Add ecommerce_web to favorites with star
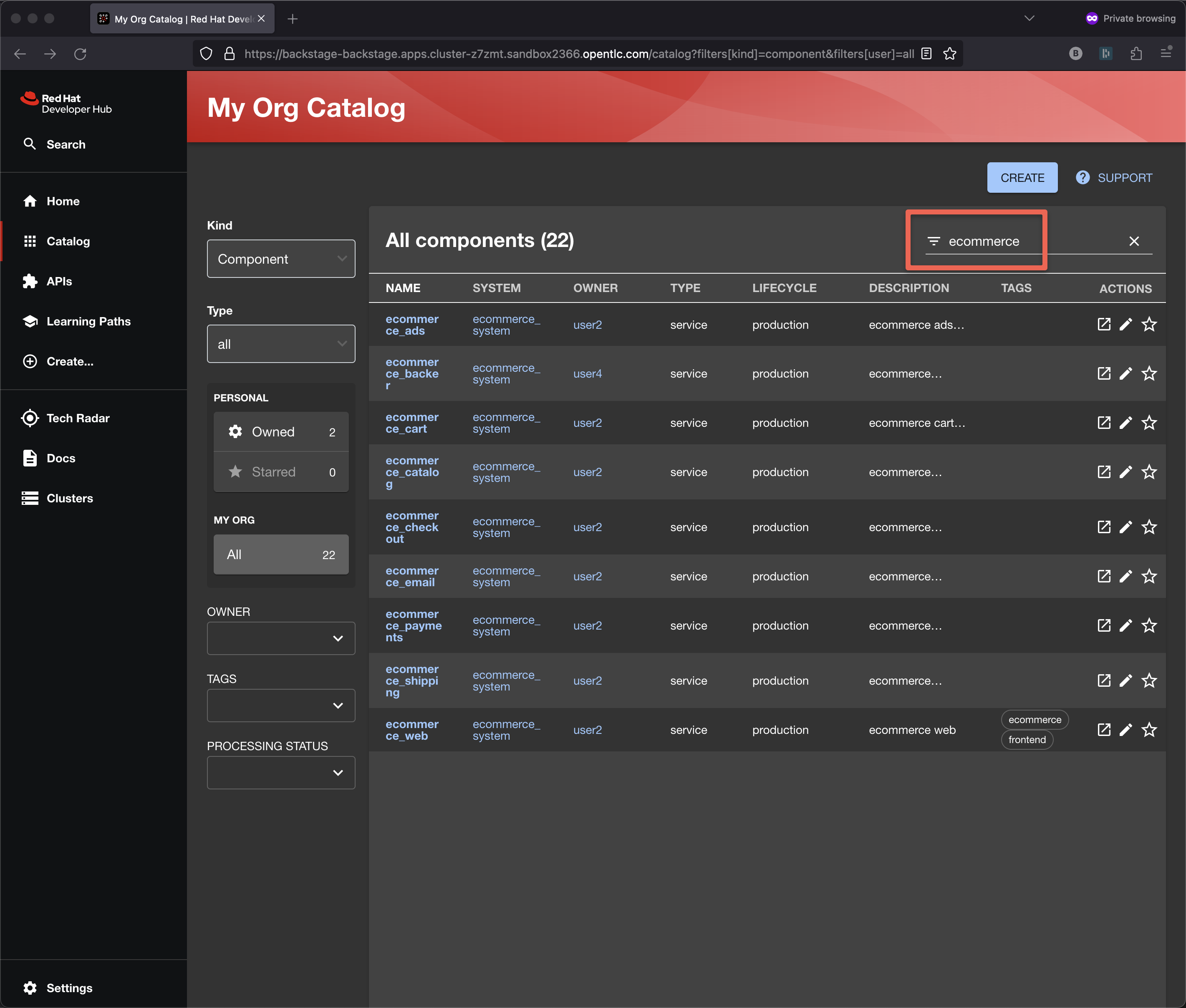The height and width of the screenshot is (1008, 1186). [x=1149, y=730]
